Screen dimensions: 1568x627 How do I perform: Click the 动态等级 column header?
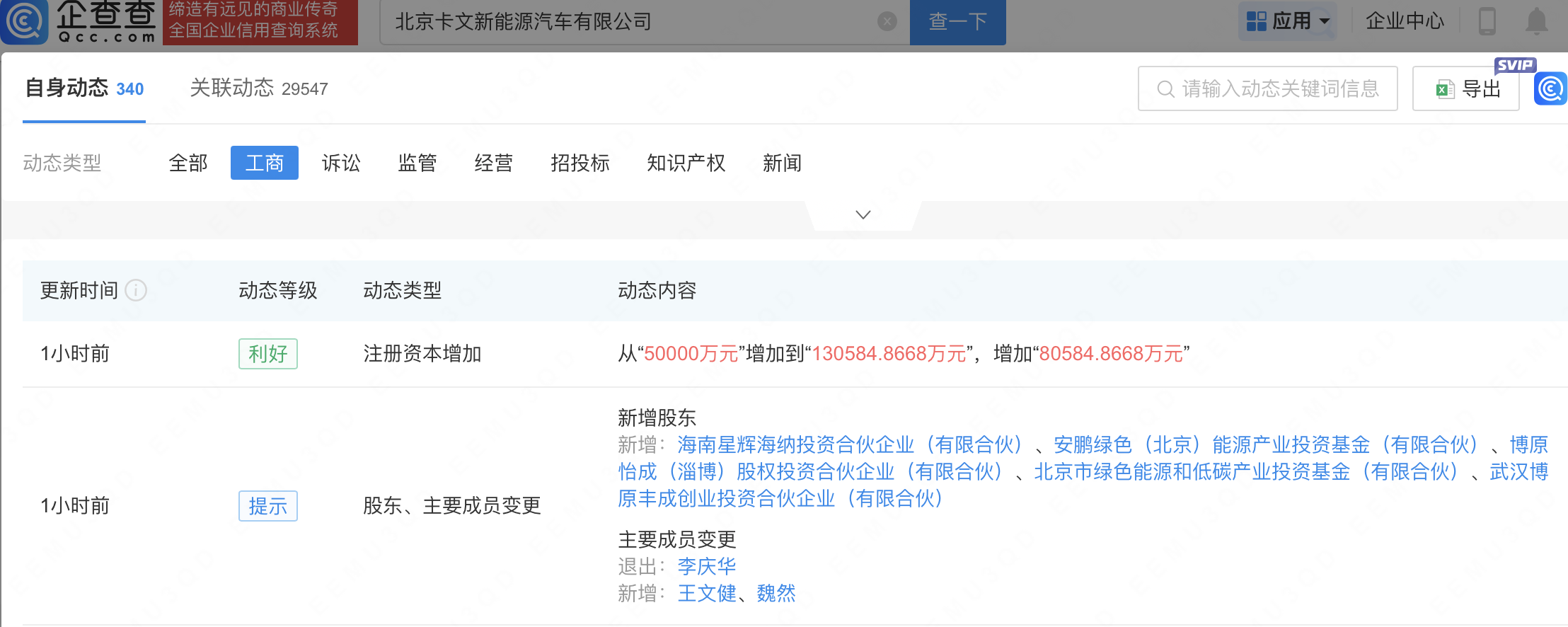pyautogui.click(x=278, y=290)
